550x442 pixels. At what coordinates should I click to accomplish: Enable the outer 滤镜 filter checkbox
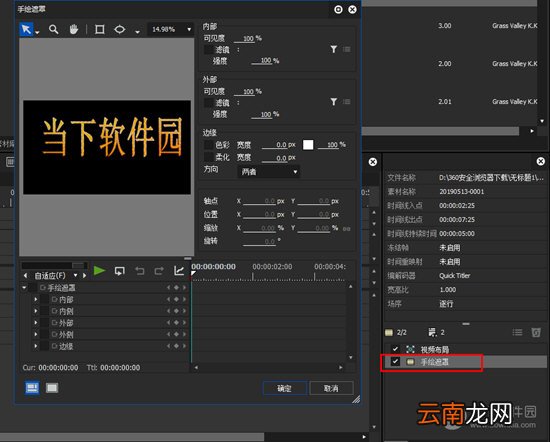coord(209,102)
